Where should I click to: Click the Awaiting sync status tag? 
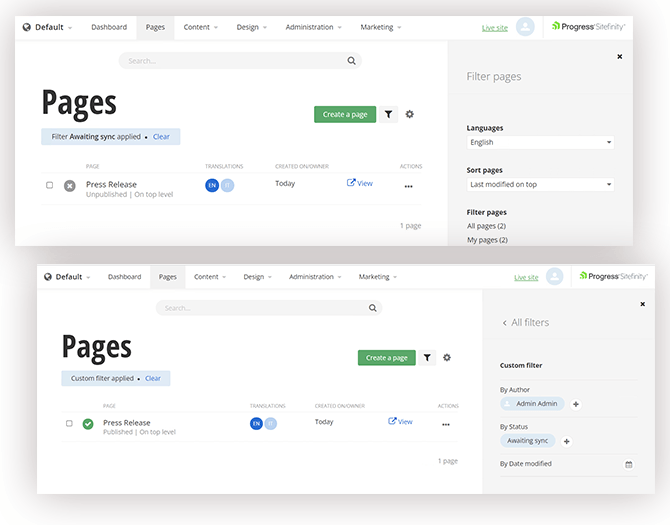(527, 441)
